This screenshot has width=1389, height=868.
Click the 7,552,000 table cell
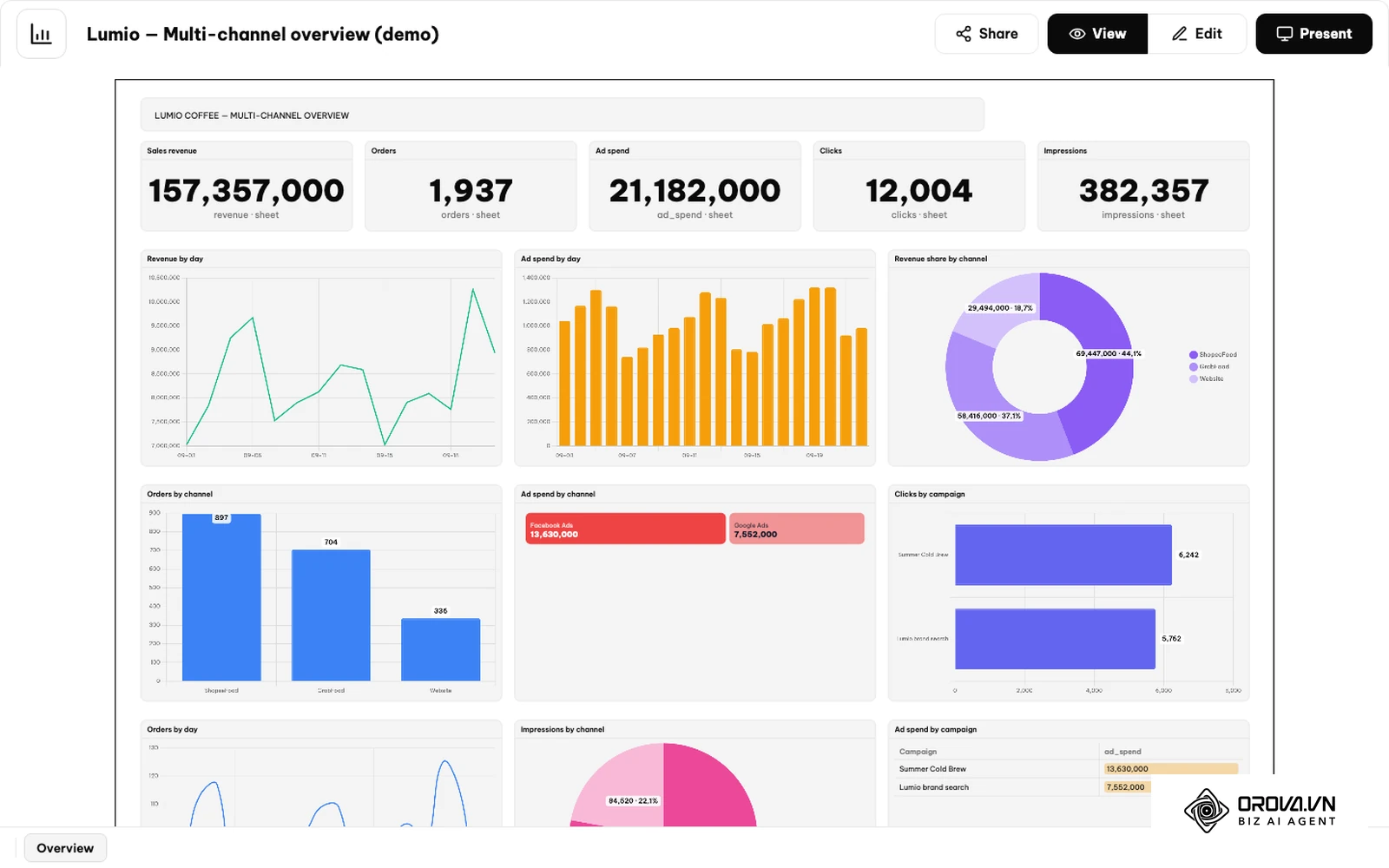coord(1127,787)
